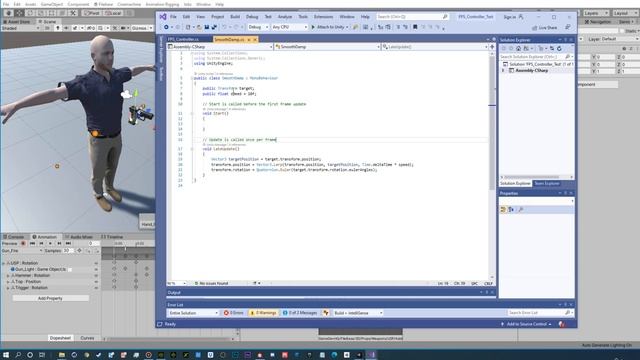Switch to FPS_Controller.cs tab
The image size is (640, 360).
point(183,39)
